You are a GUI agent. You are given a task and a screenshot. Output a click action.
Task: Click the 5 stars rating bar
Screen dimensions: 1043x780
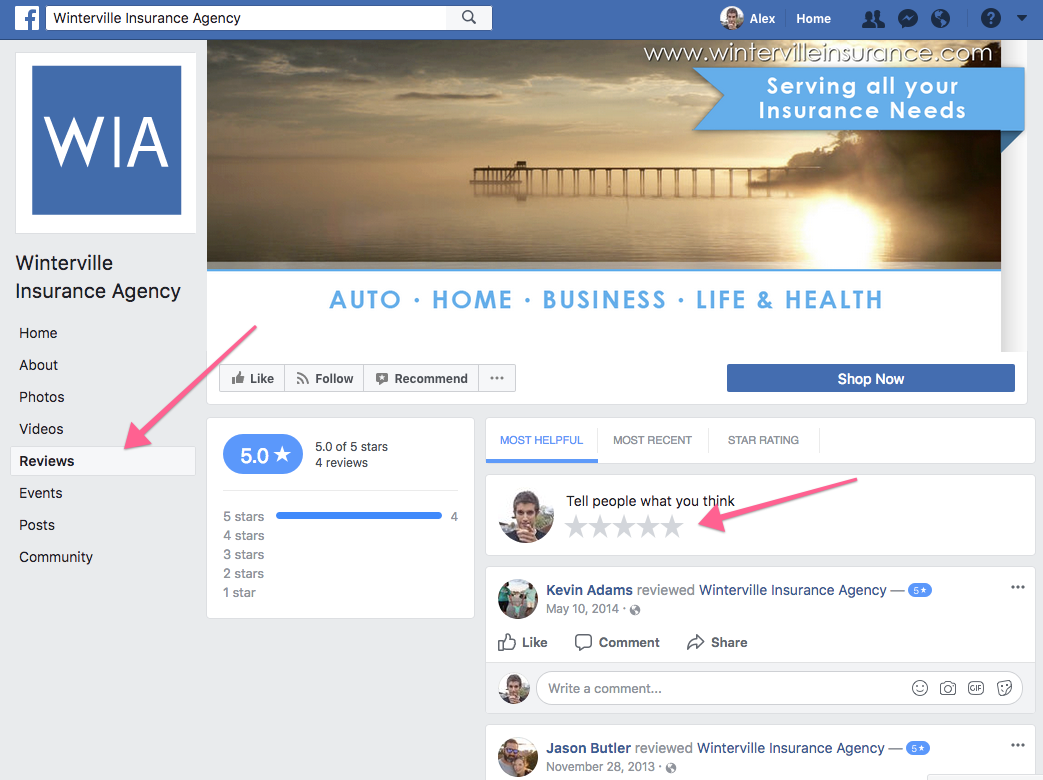pyautogui.click(x=359, y=516)
